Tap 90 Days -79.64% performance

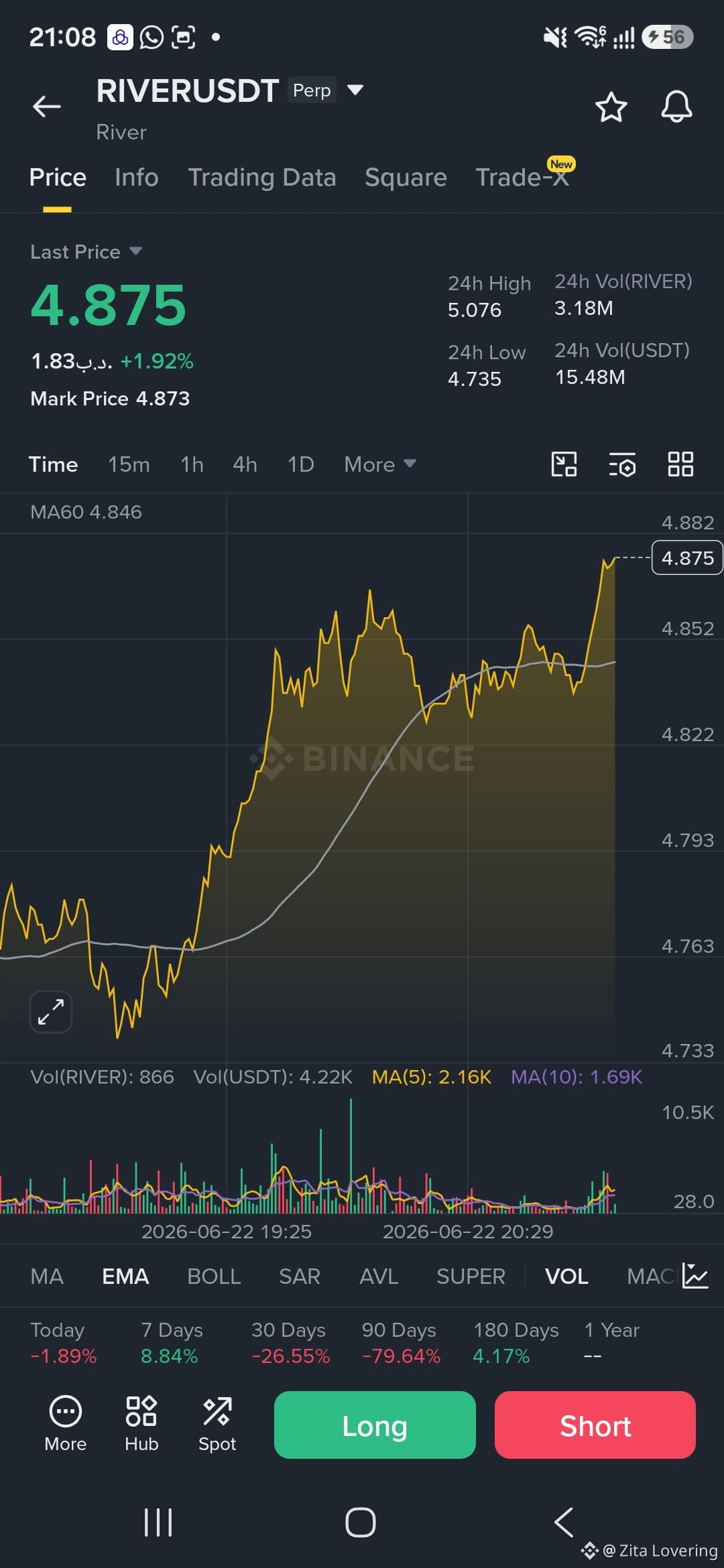point(401,1343)
